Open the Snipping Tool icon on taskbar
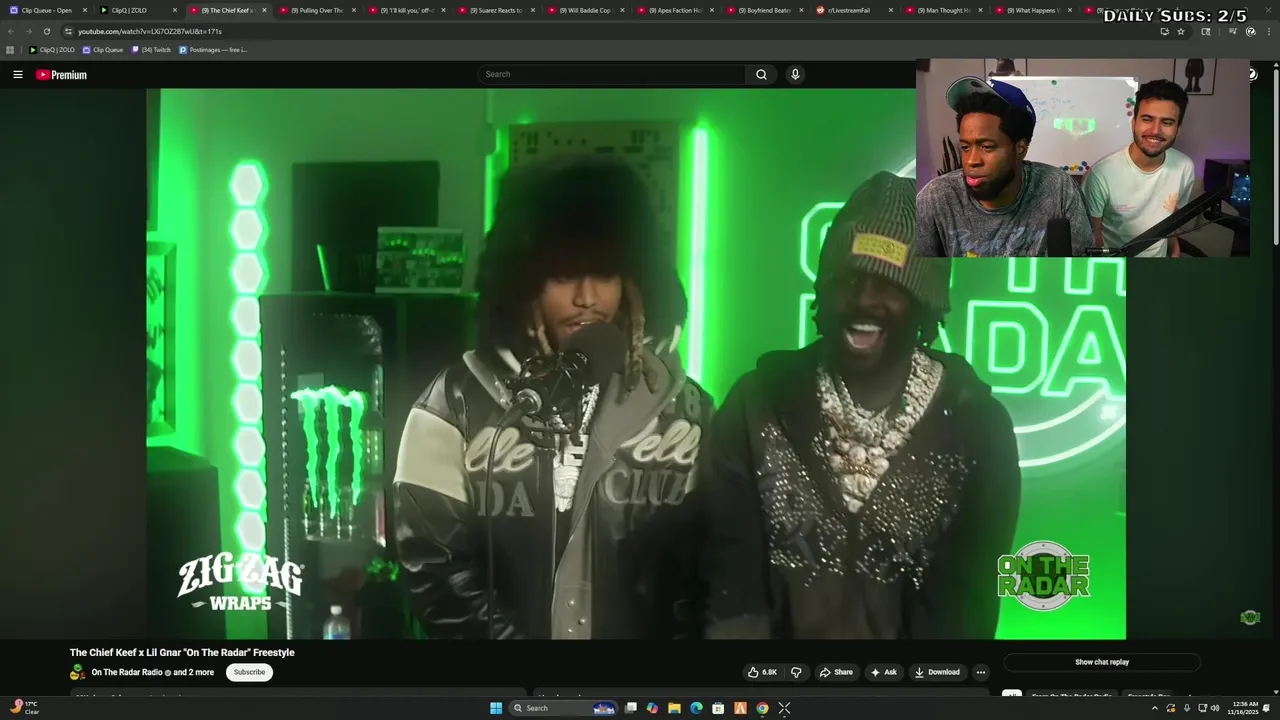Viewport: 1280px width, 720px height. pyautogui.click(x=784, y=708)
